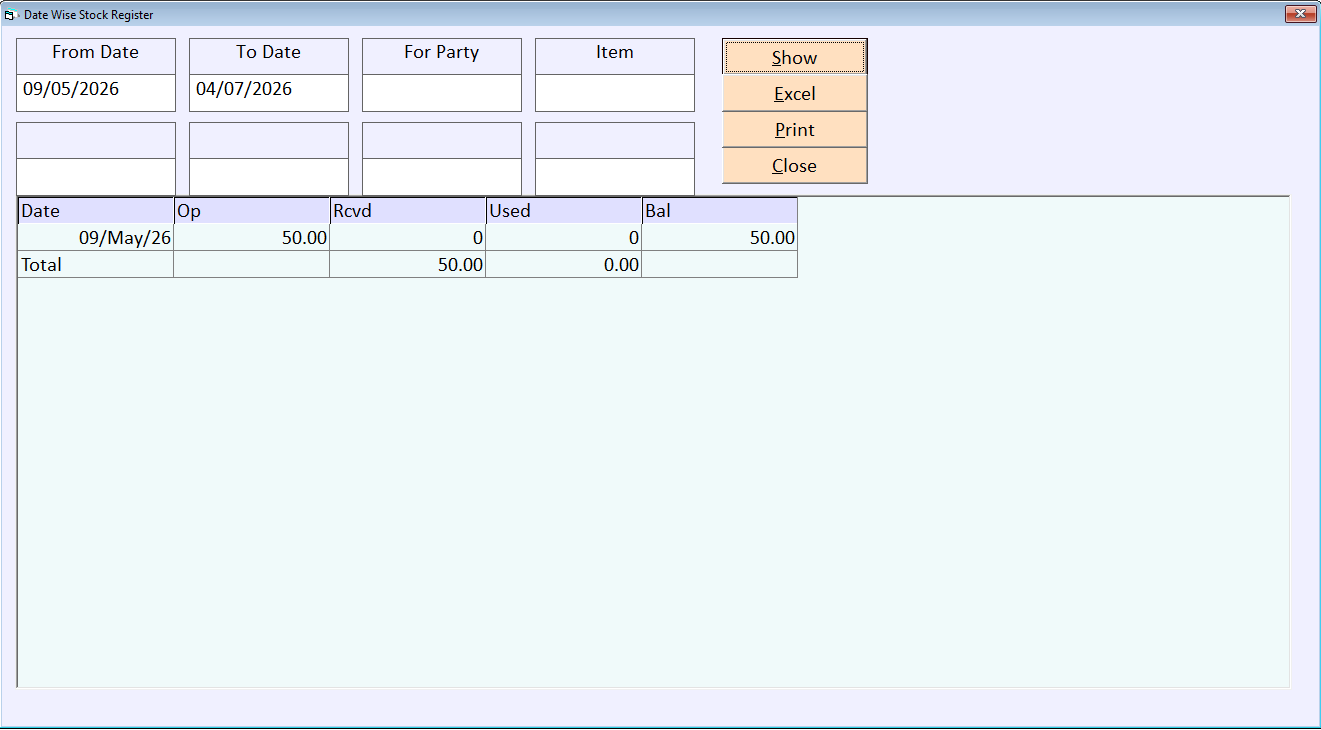The height and width of the screenshot is (730, 1321).
Task: Select Rcvd value 0 in 09/May/26 row
Action: click(x=408, y=238)
